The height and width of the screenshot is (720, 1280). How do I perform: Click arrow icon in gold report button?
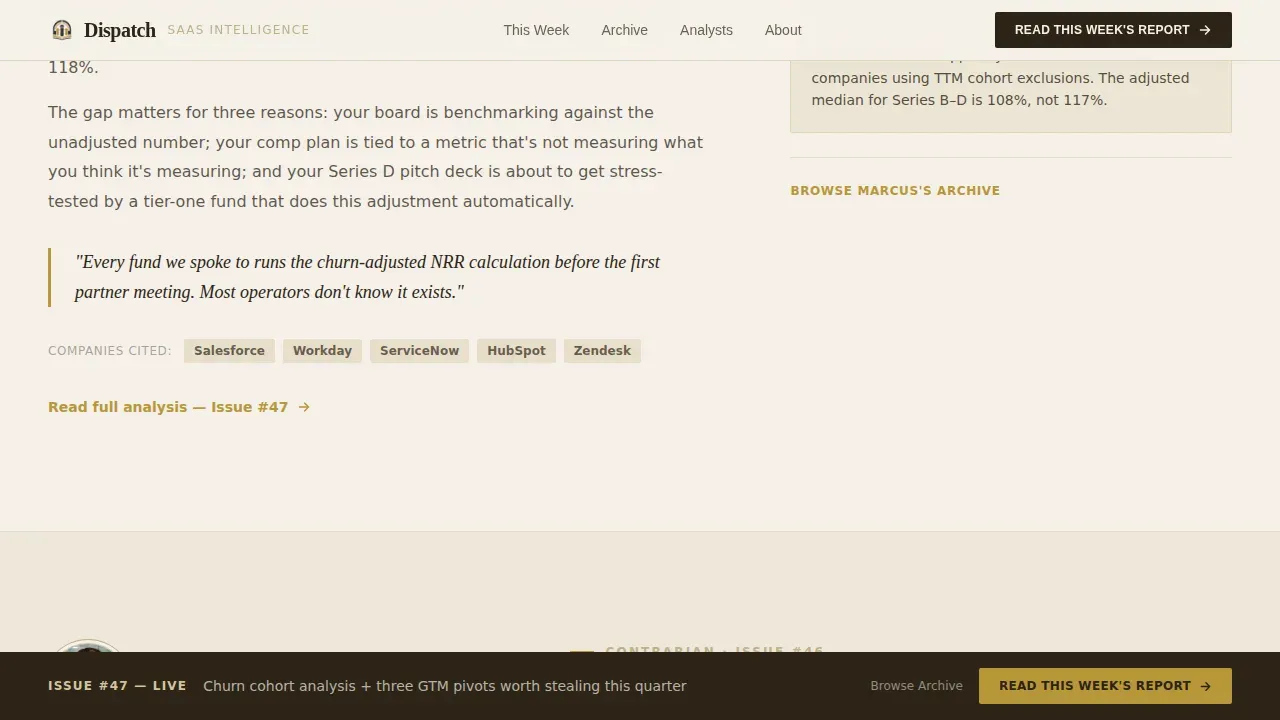point(1205,686)
